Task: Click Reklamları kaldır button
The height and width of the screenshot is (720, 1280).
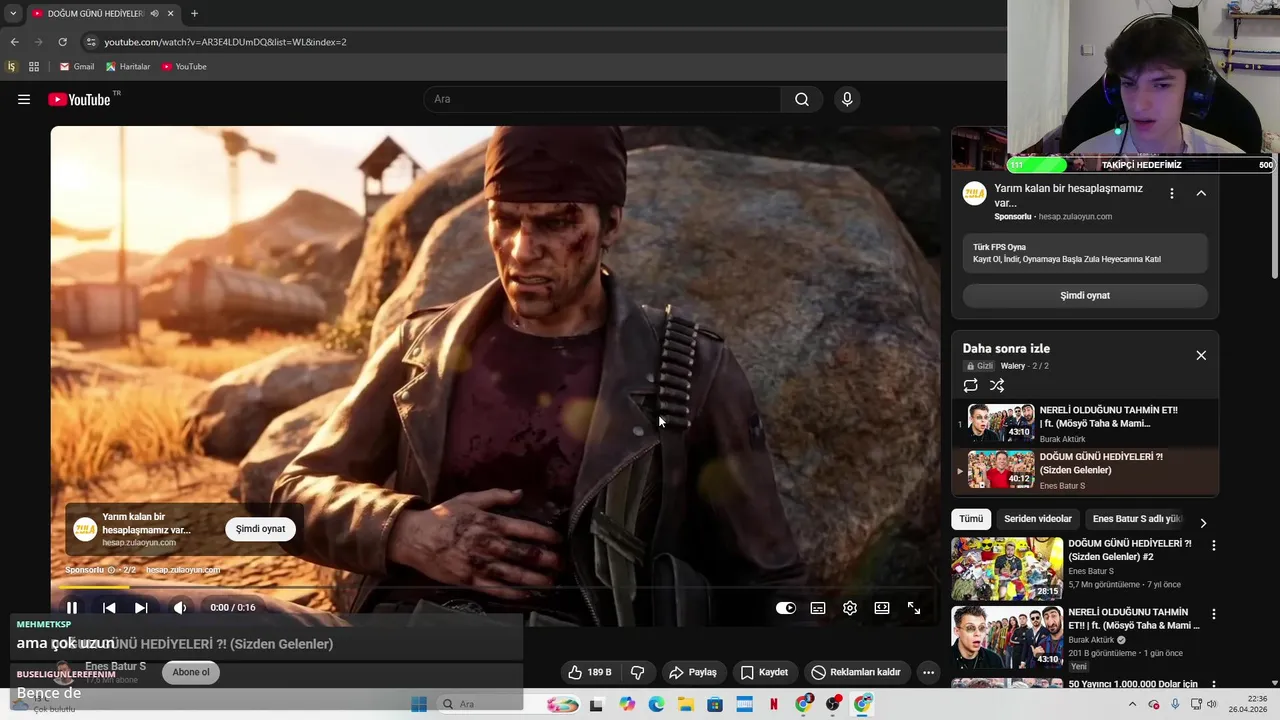Action: pos(856,672)
